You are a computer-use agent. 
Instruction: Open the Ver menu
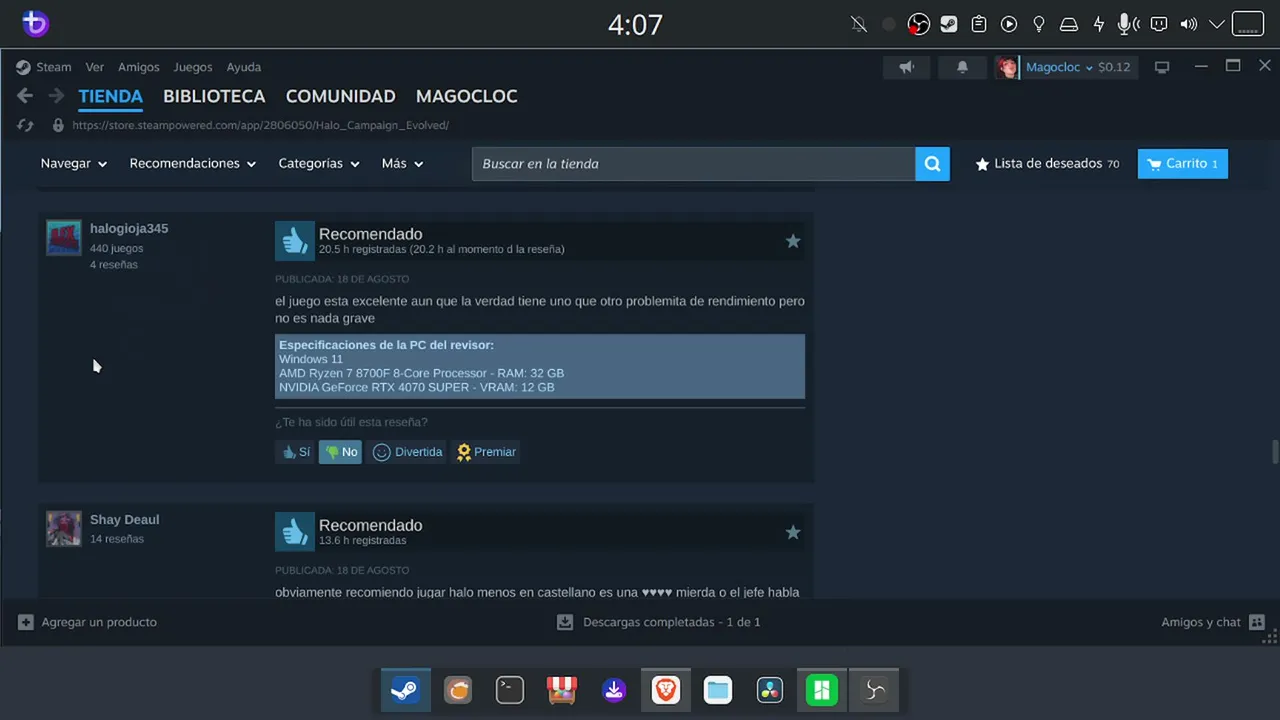pyautogui.click(x=94, y=67)
